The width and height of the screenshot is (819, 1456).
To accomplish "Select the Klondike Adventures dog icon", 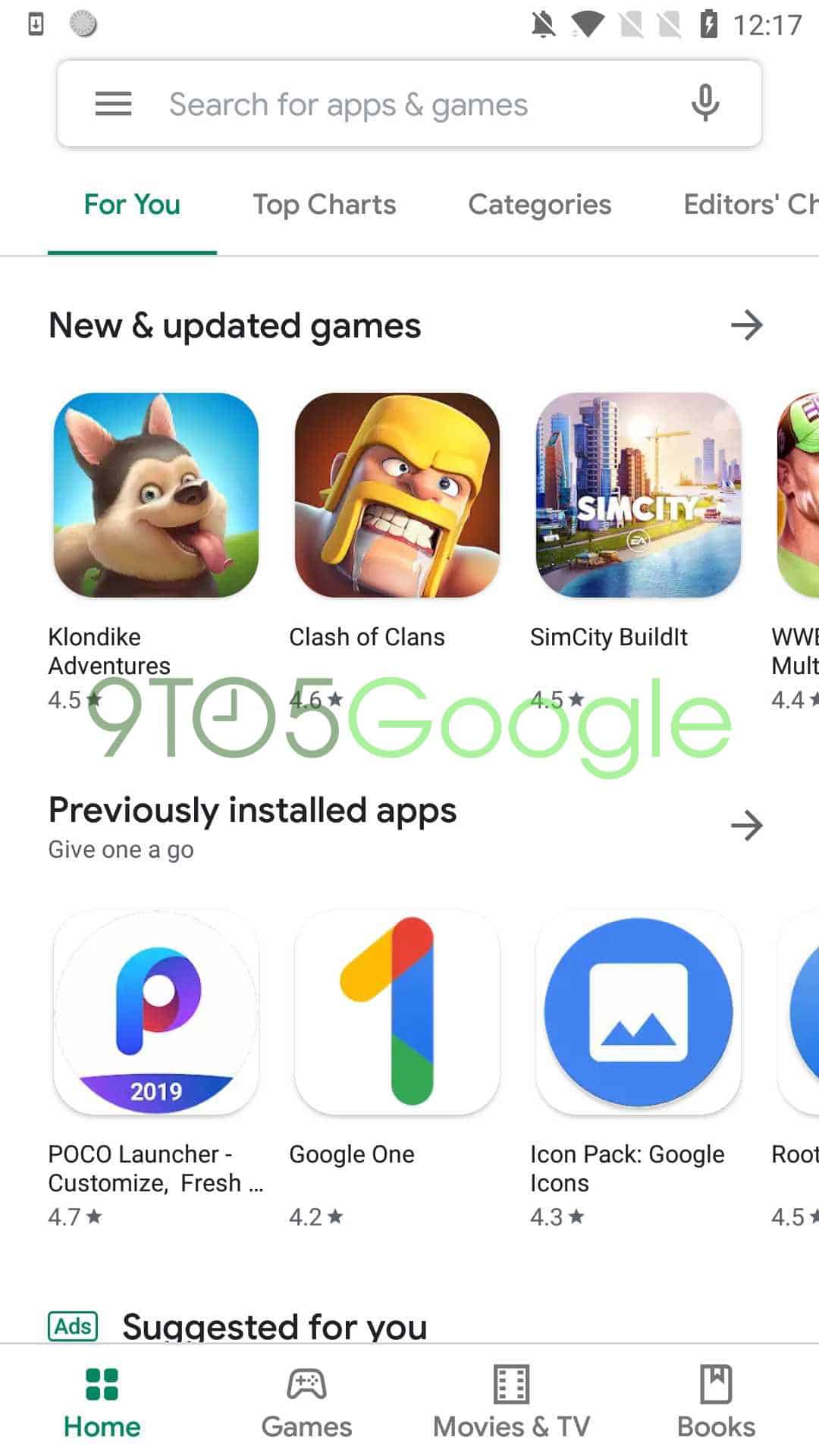I will (155, 495).
